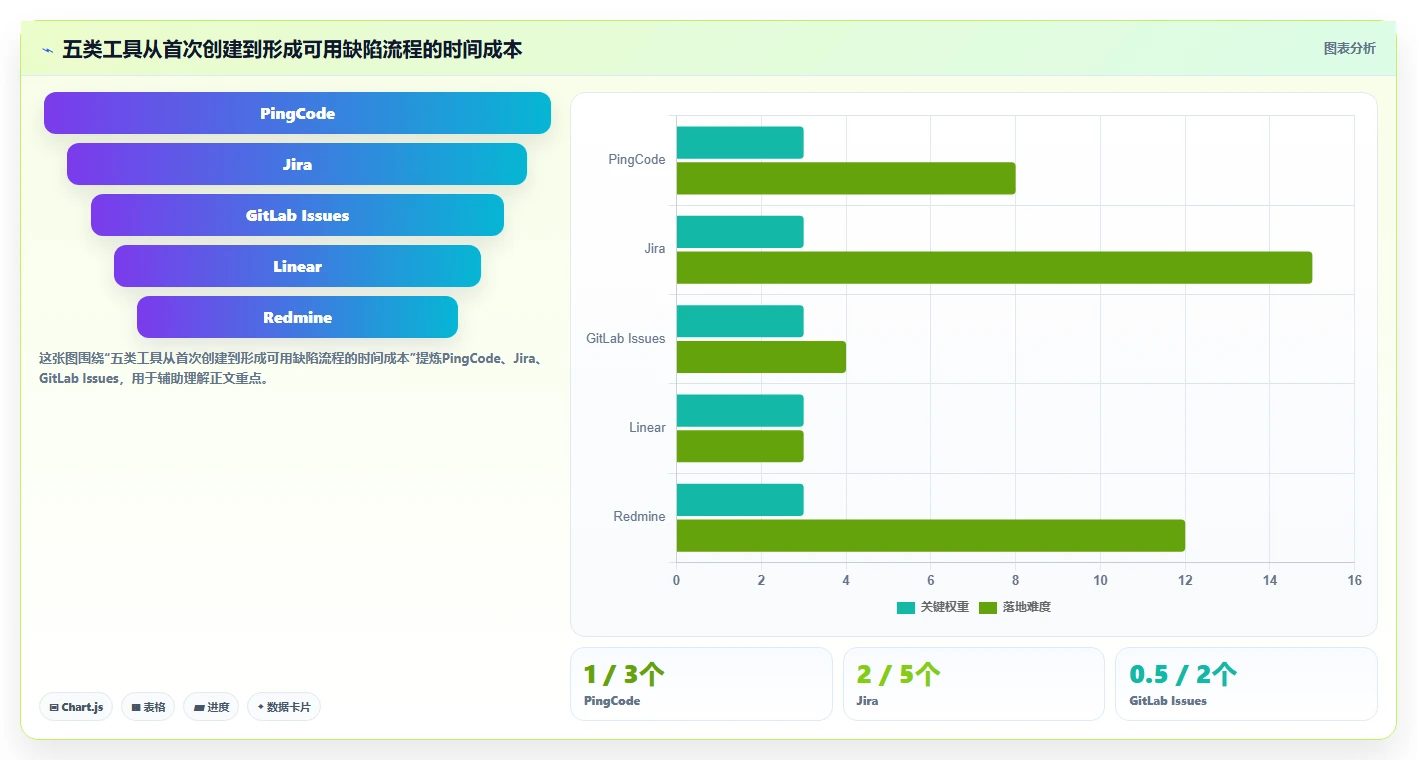The image size is (1417, 760).
Task: Click the 图表分析 label in header
Action: pos(1349,49)
